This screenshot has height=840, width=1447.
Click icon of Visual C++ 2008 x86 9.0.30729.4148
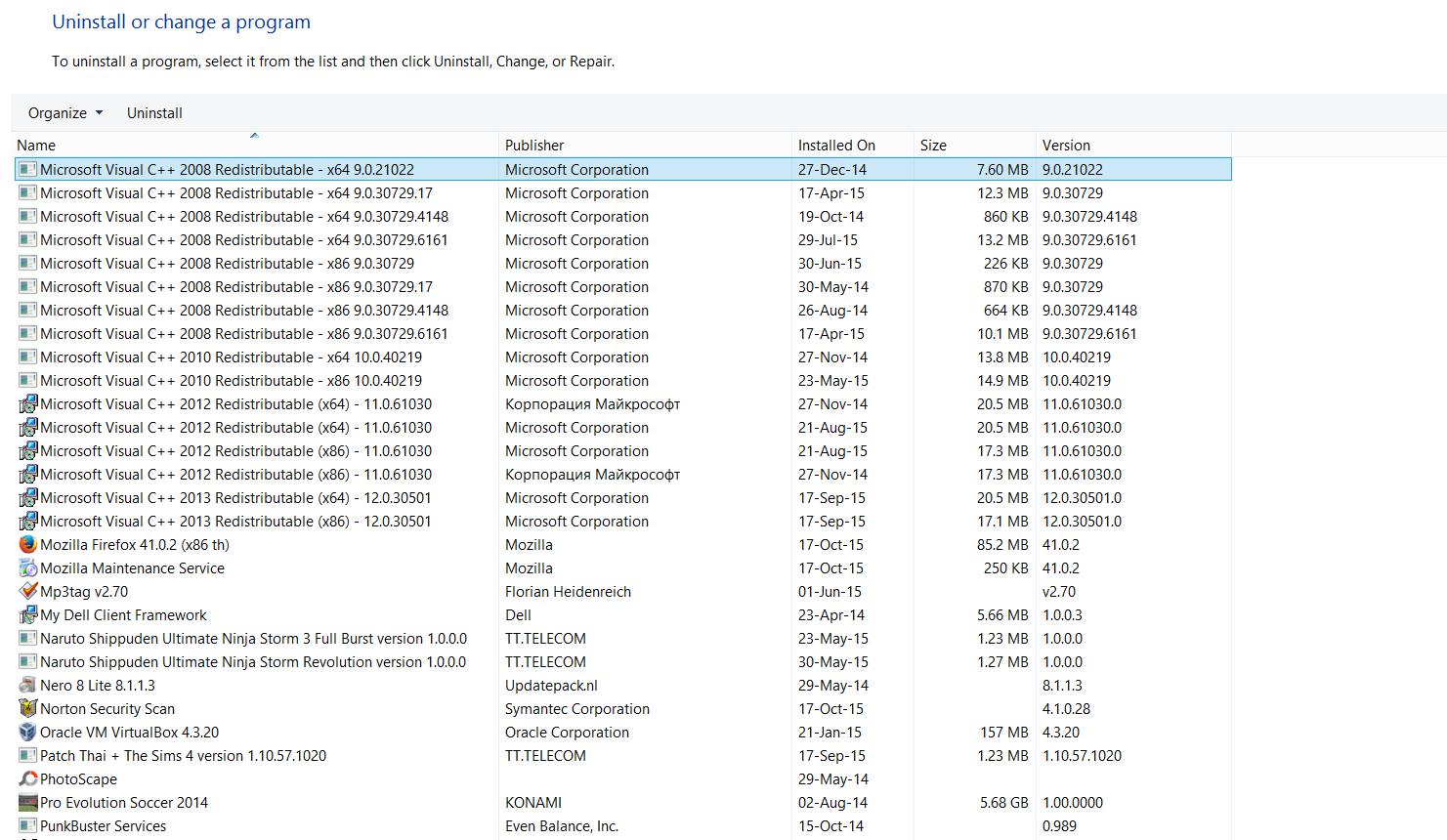tap(27, 311)
